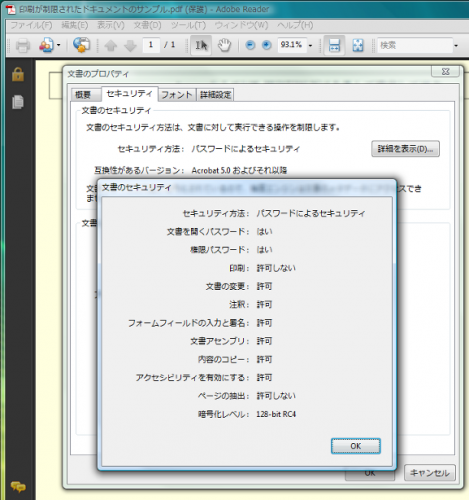Switch to the フォント tab
Screen dimensions: 469x500
177,95
